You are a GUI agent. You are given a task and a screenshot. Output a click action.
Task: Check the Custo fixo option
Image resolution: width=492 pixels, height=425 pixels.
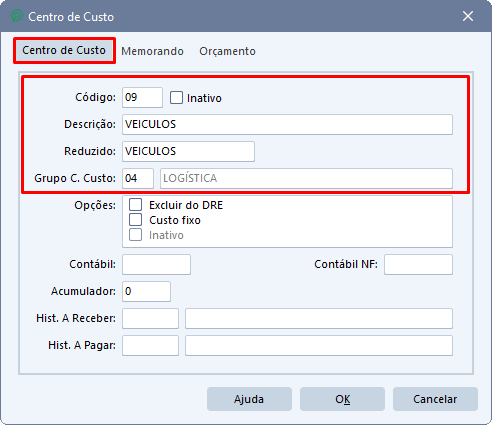(136, 220)
